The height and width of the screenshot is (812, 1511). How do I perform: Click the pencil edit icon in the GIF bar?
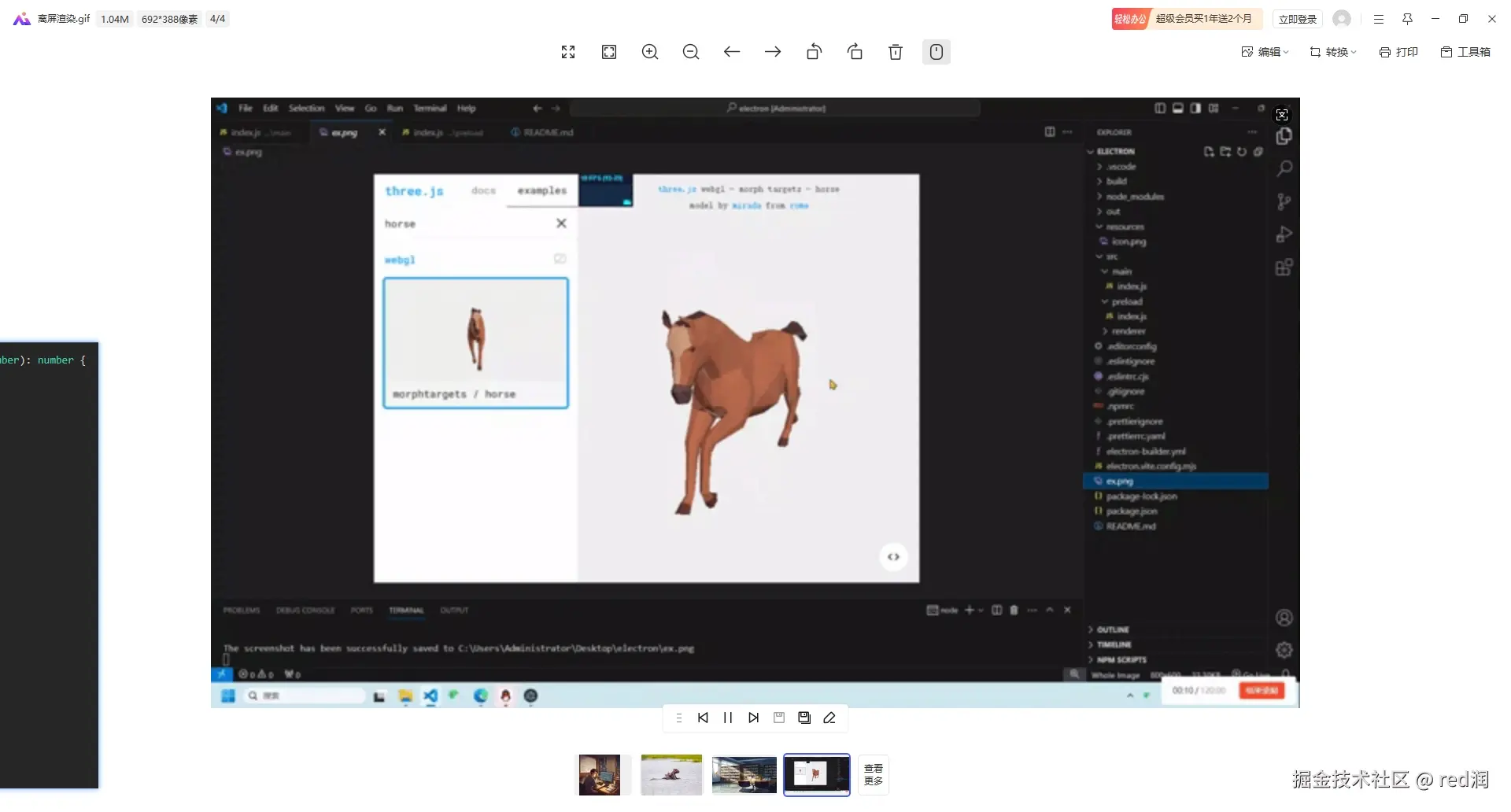coord(829,718)
